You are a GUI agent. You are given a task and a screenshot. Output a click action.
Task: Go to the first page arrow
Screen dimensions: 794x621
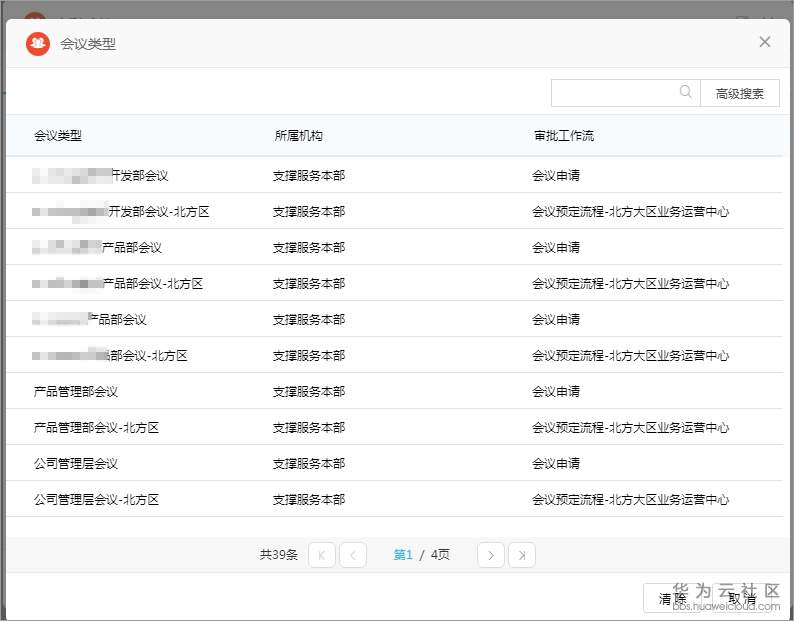(x=322, y=555)
